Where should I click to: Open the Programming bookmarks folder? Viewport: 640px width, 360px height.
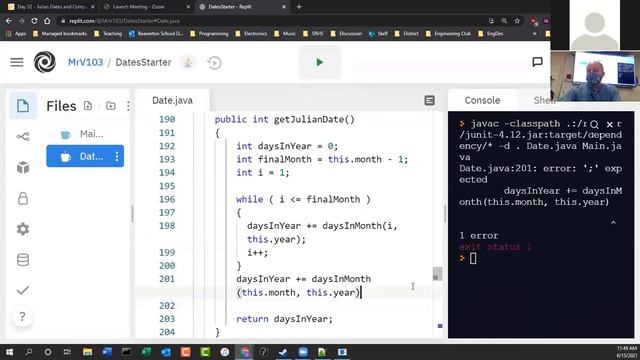[x=209, y=34]
